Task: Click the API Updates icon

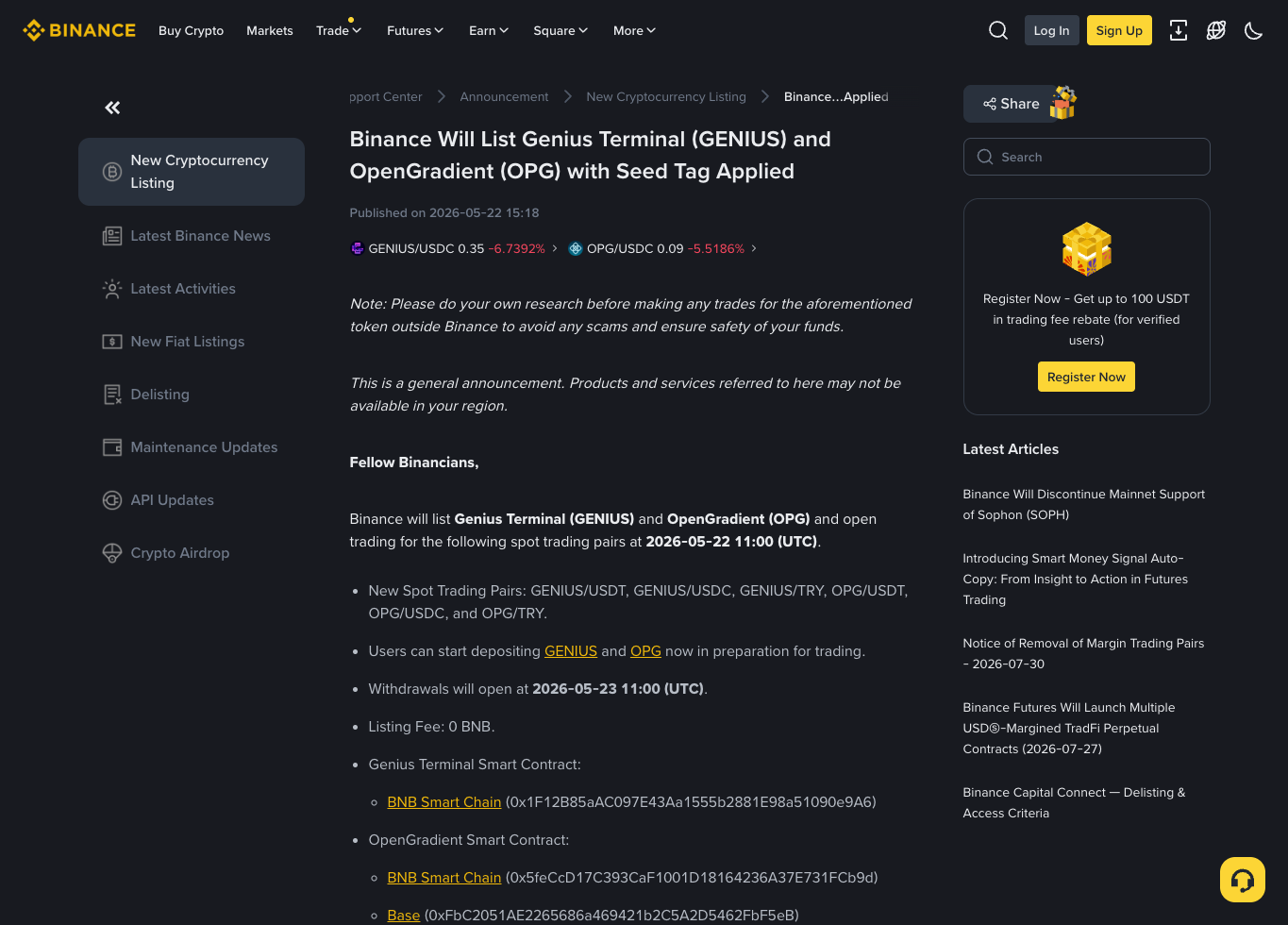Action: [x=112, y=500]
